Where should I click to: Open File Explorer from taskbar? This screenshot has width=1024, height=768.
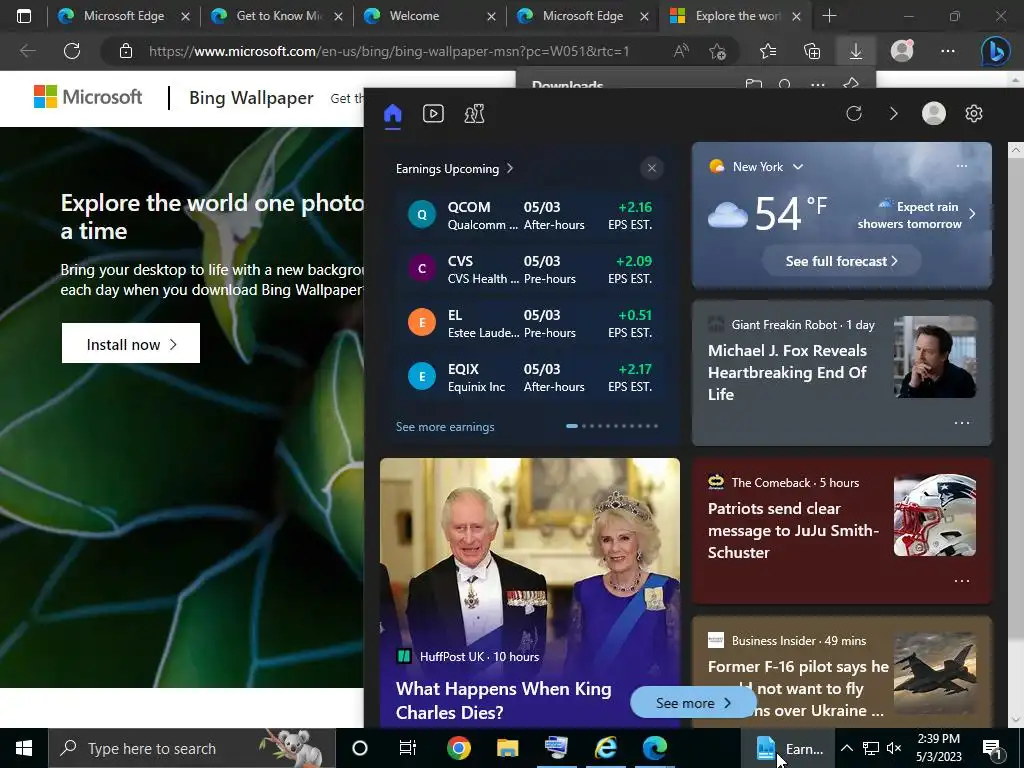coord(507,748)
